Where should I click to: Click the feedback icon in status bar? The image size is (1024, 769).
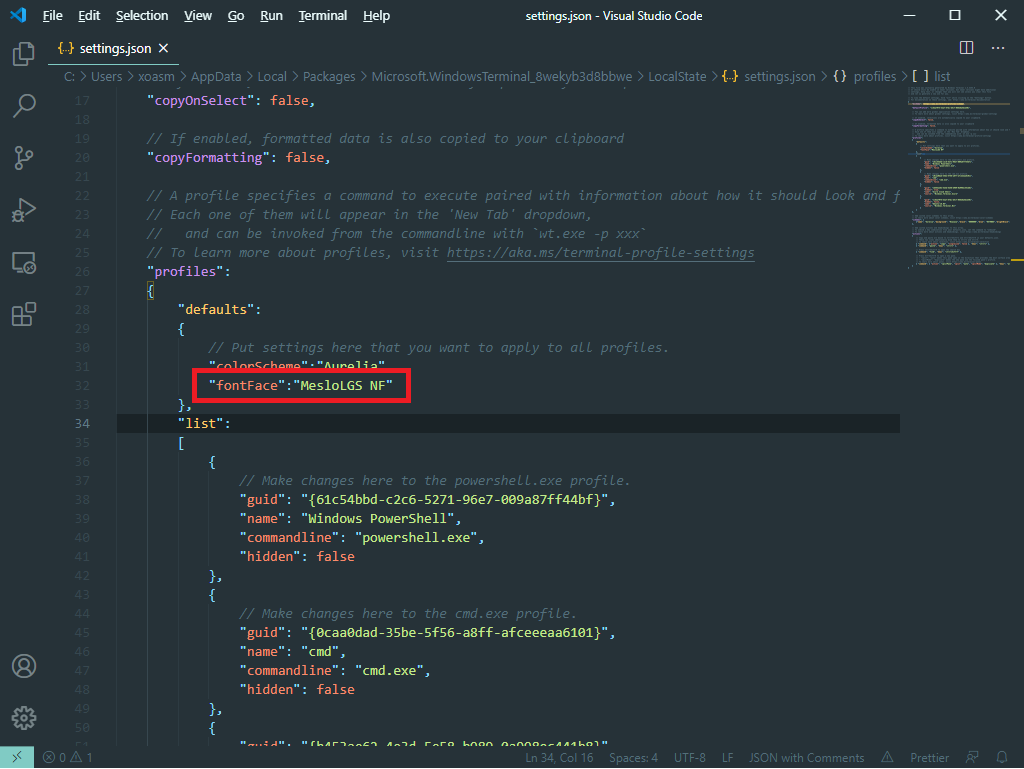(972, 757)
